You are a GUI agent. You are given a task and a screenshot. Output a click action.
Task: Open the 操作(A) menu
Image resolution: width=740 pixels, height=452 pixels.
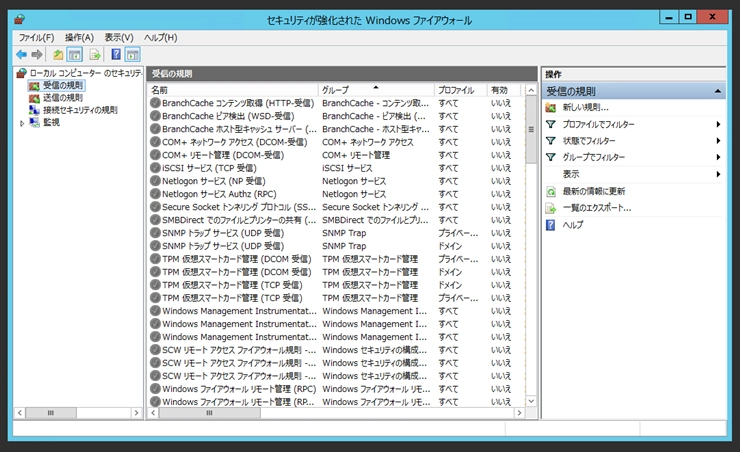79,37
